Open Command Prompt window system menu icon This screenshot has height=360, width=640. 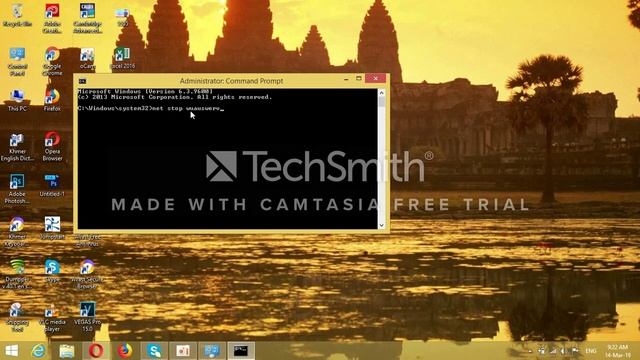coord(82,81)
